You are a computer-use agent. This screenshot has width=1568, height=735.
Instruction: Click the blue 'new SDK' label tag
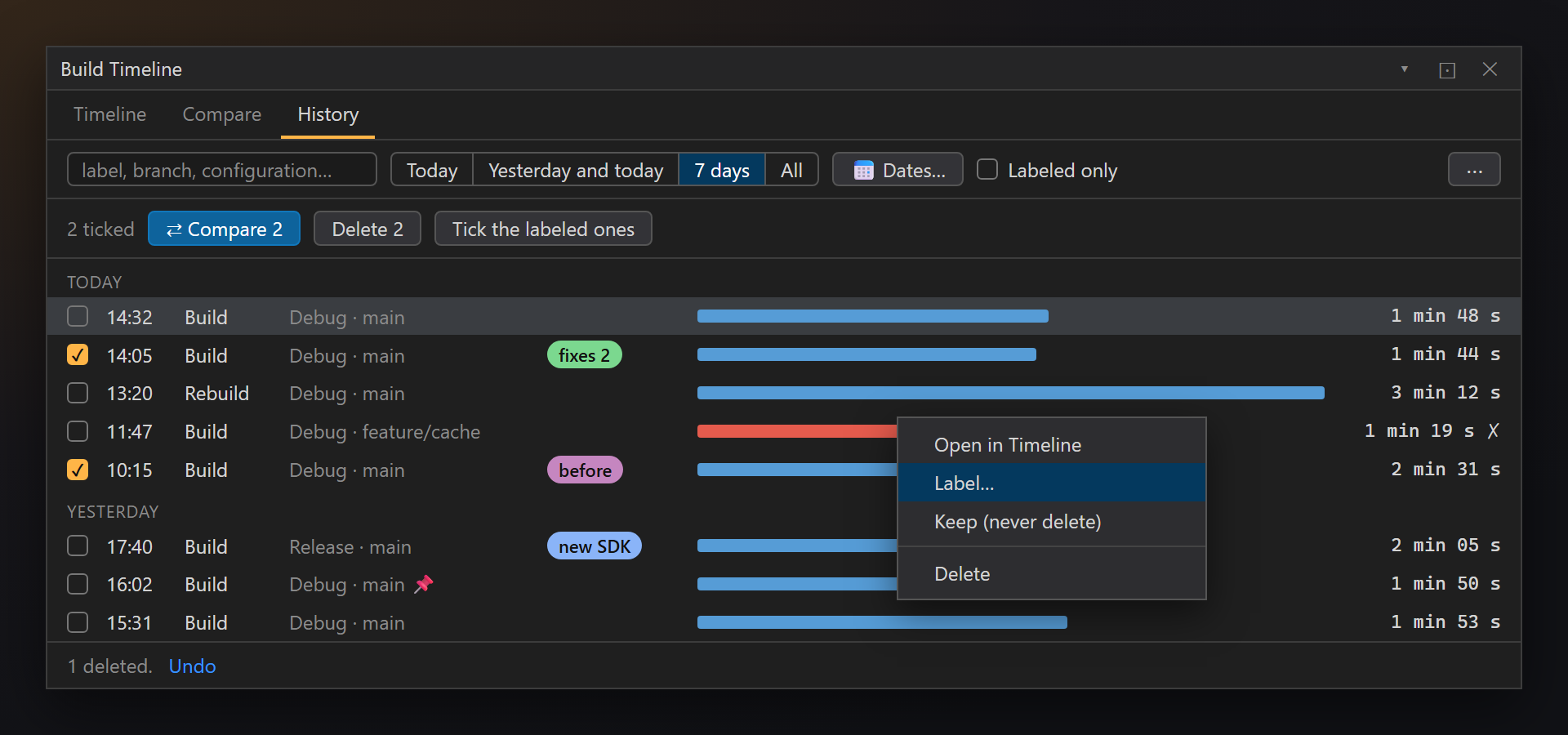point(595,546)
